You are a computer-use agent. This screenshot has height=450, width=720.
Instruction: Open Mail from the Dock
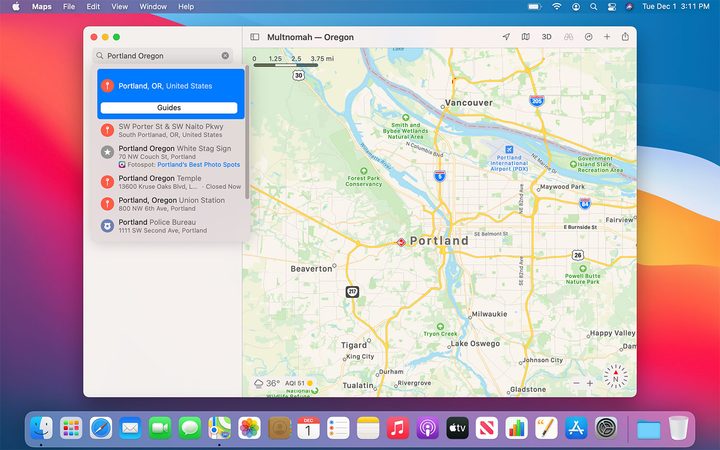pos(130,428)
